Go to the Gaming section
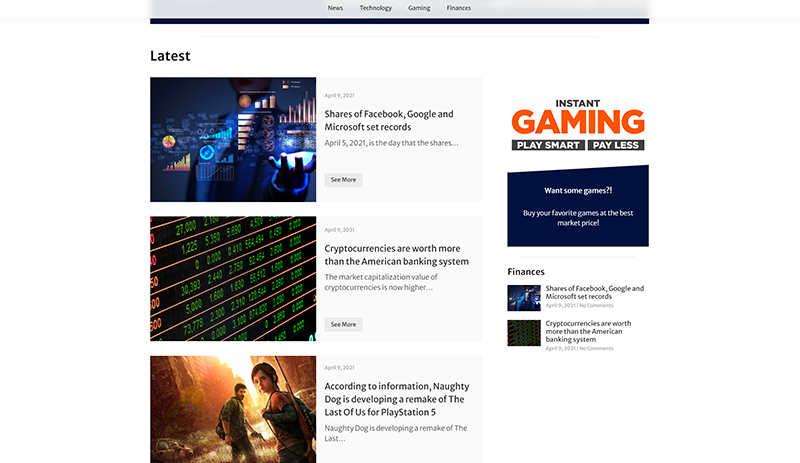The image size is (800, 463). pos(419,8)
